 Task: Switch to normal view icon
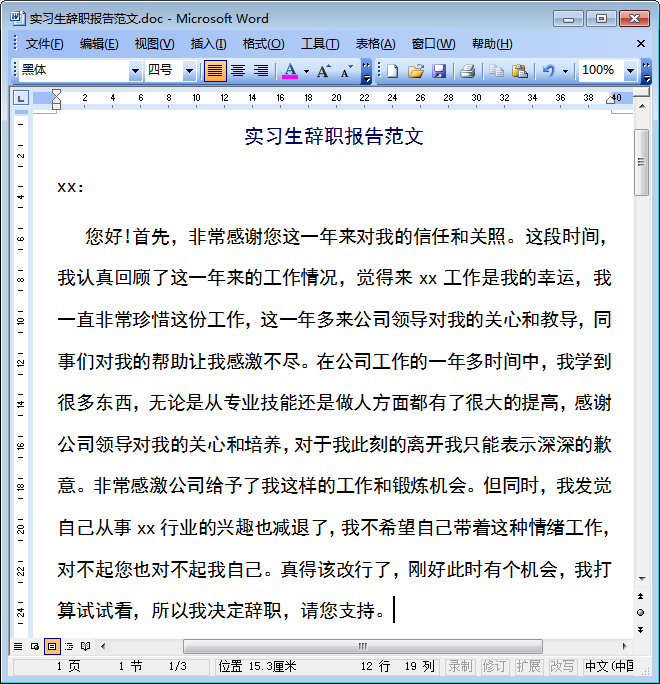18,646
